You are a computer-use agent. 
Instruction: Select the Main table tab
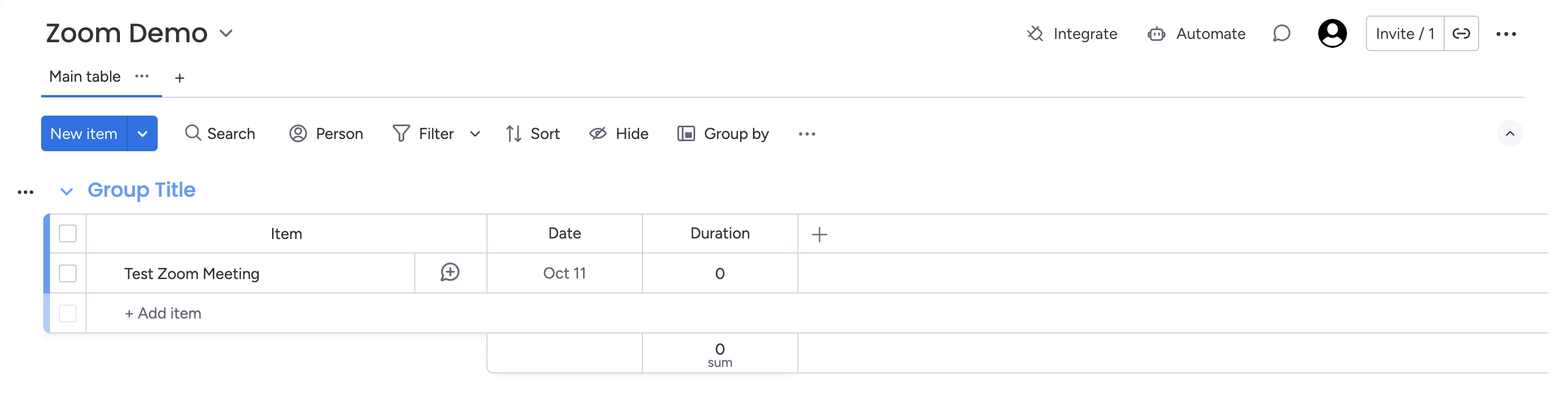[x=84, y=77]
